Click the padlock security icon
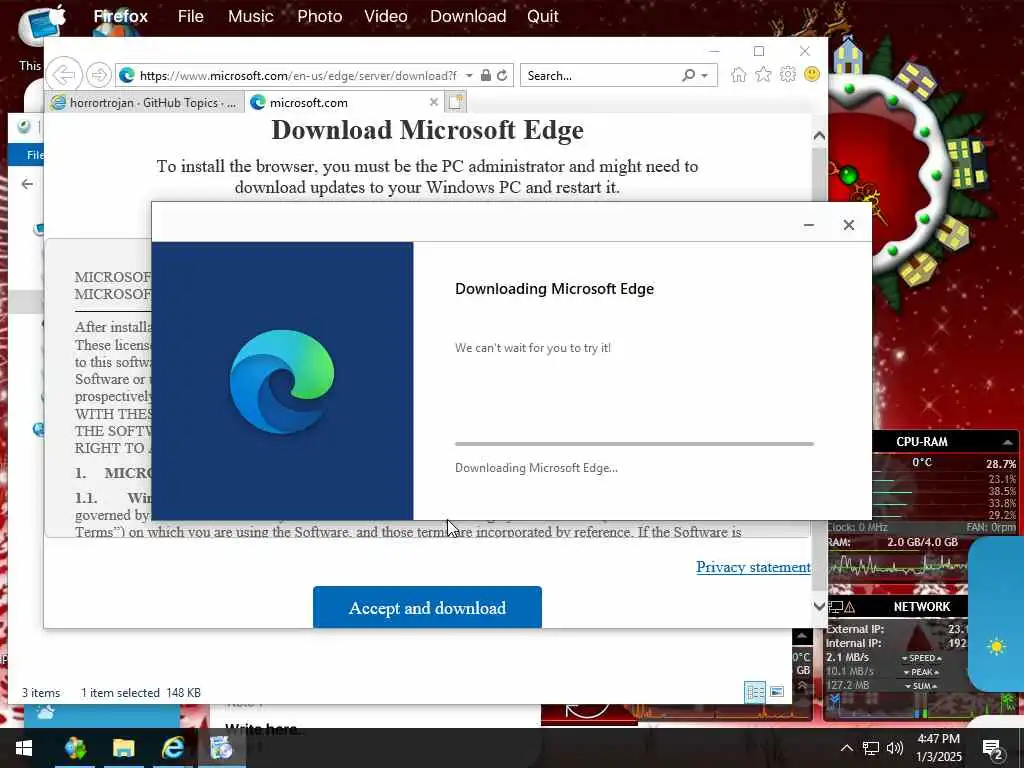The height and width of the screenshot is (768, 1024). pyautogui.click(x=486, y=76)
